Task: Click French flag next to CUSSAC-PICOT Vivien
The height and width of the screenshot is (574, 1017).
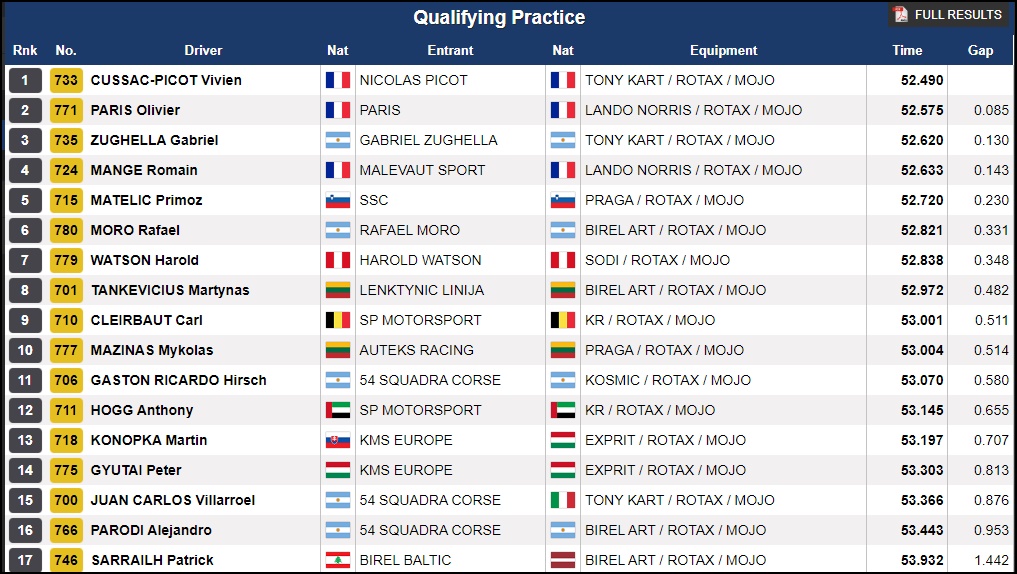Action: pyautogui.click(x=338, y=80)
